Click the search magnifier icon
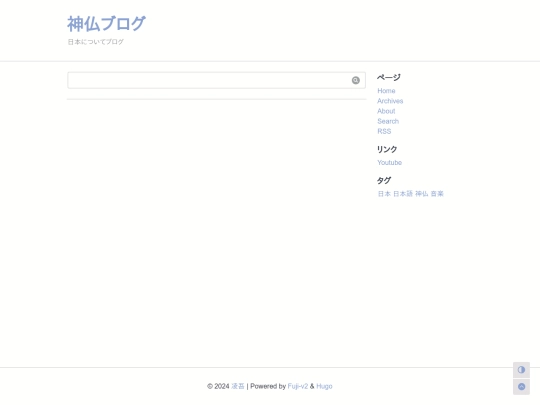 [355, 80]
